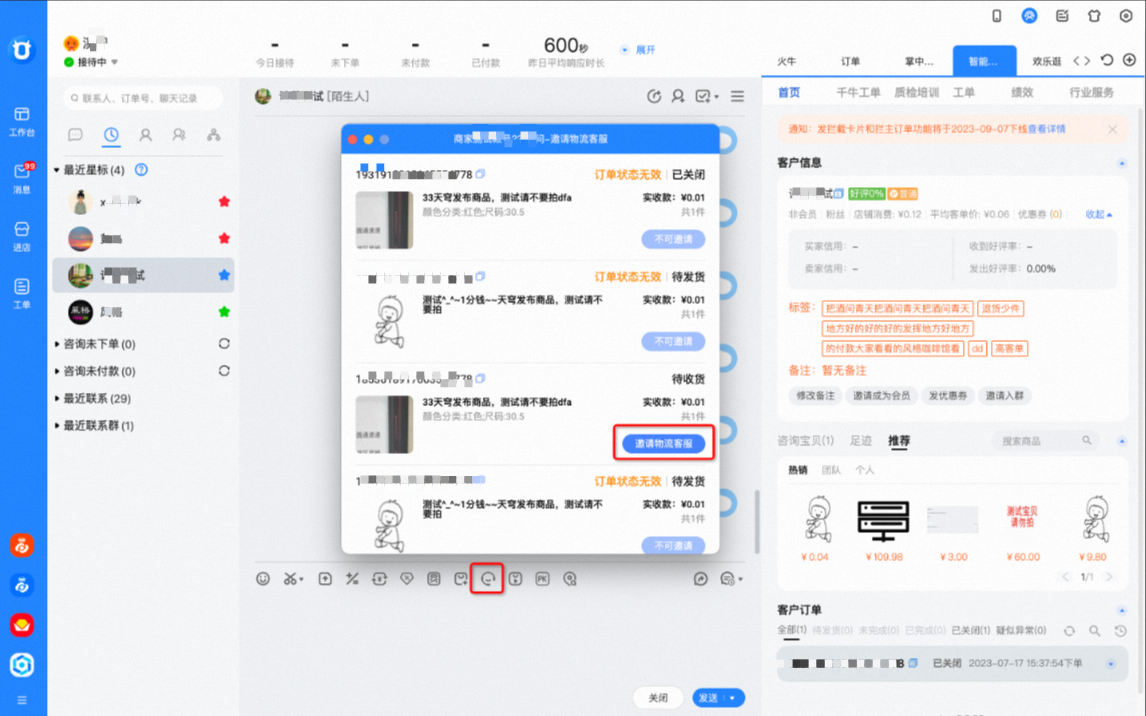Click the blue customer service avatar icon
1146x716 pixels.
click(1029, 15)
